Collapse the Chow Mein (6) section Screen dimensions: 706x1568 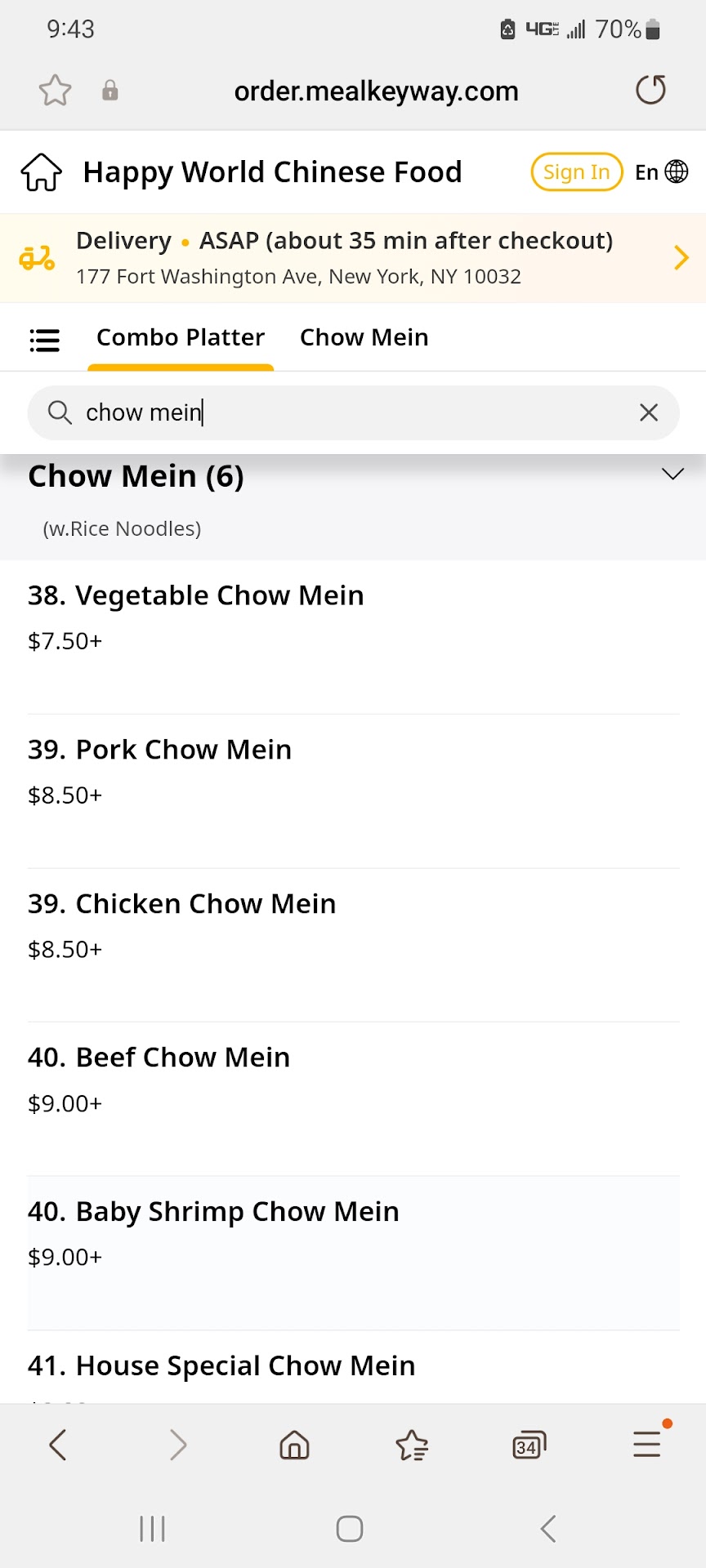(672, 474)
